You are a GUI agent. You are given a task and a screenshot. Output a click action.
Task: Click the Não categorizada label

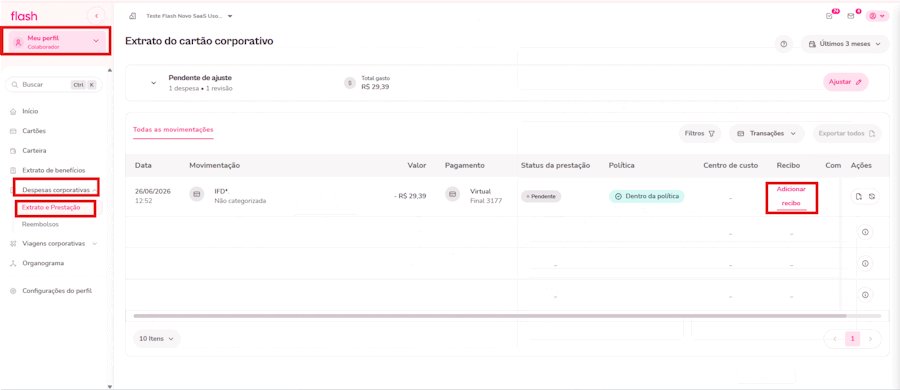click(240, 201)
